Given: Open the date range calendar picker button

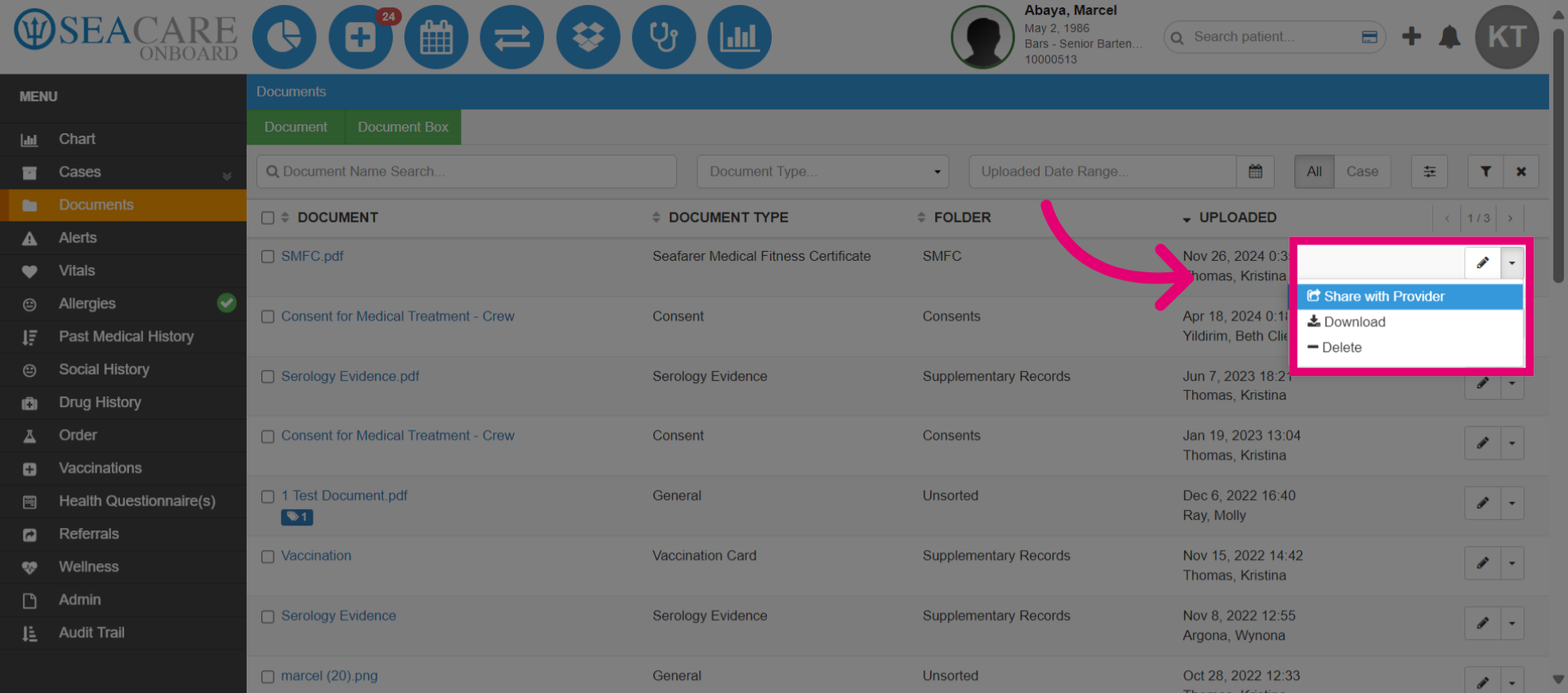Looking at the screenshot, I should point(1255,172).
